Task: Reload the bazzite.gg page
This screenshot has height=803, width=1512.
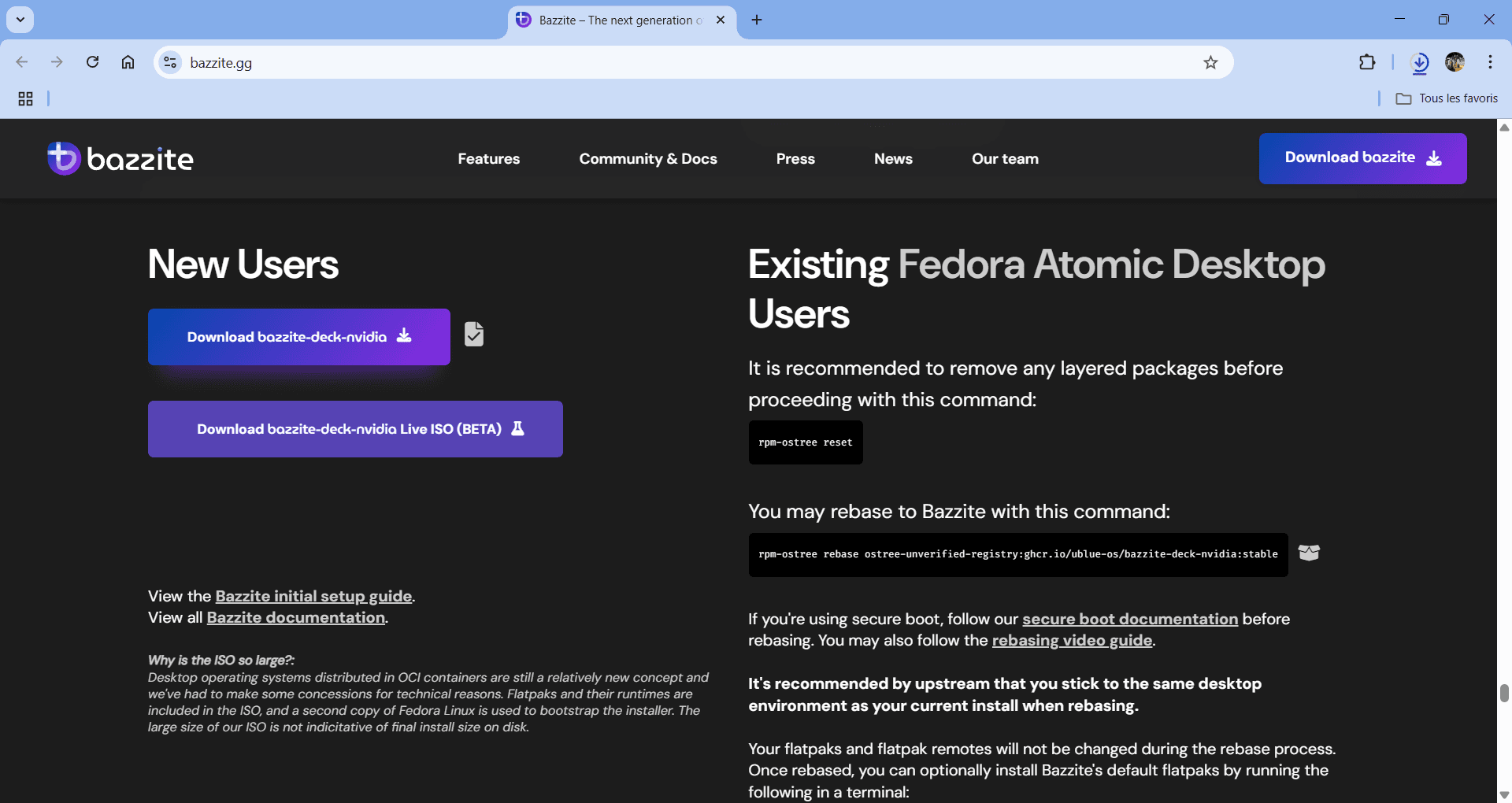Action: tap(92, 62)
